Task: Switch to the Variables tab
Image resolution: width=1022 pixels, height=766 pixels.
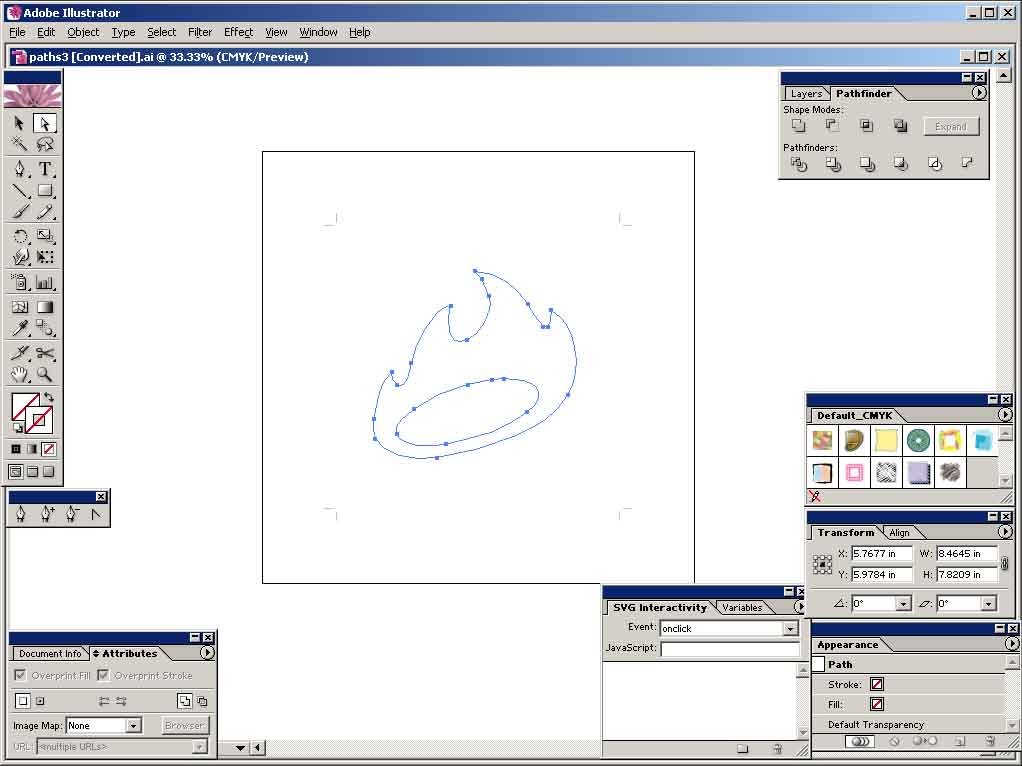Action: pos(742,608)
